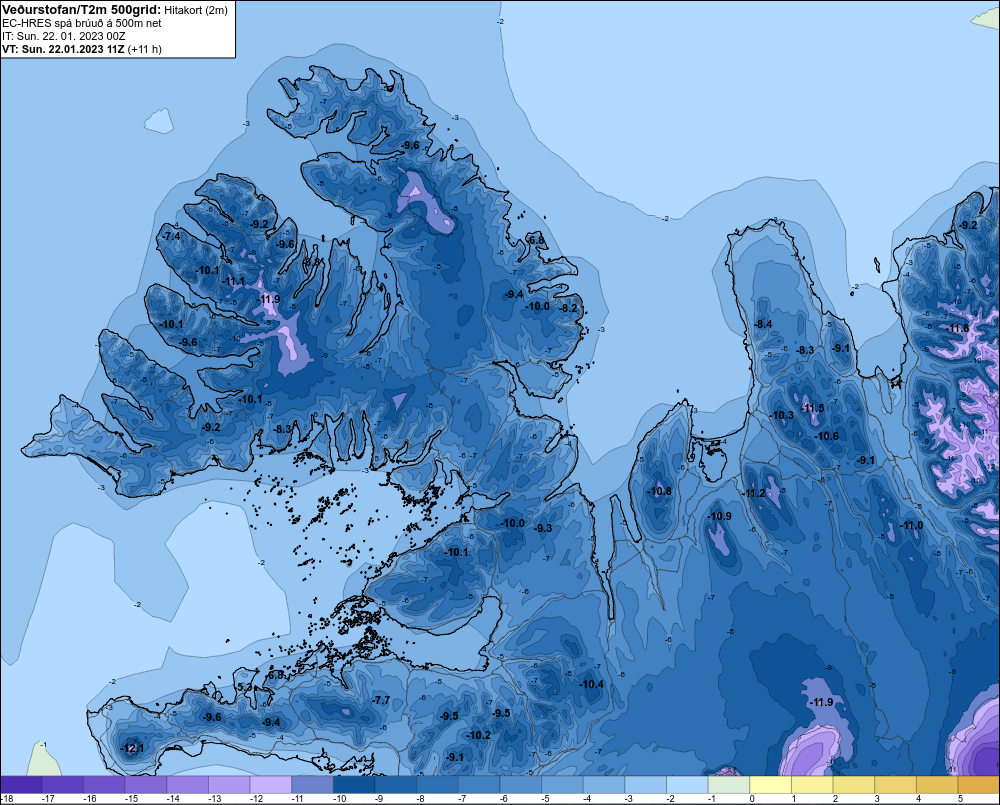The image size is (1000, 805).
Task: Click the '-10.6' temperature value
Action: [827, 436]
